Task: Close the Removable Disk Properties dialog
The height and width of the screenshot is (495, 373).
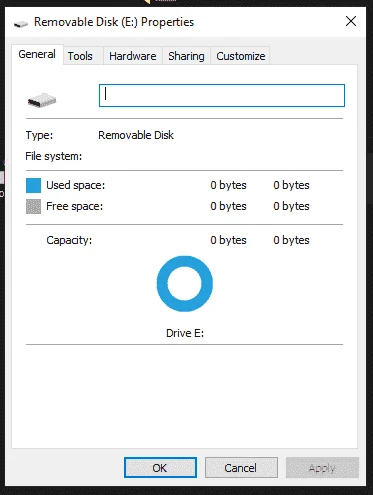Action: (351, 21)
